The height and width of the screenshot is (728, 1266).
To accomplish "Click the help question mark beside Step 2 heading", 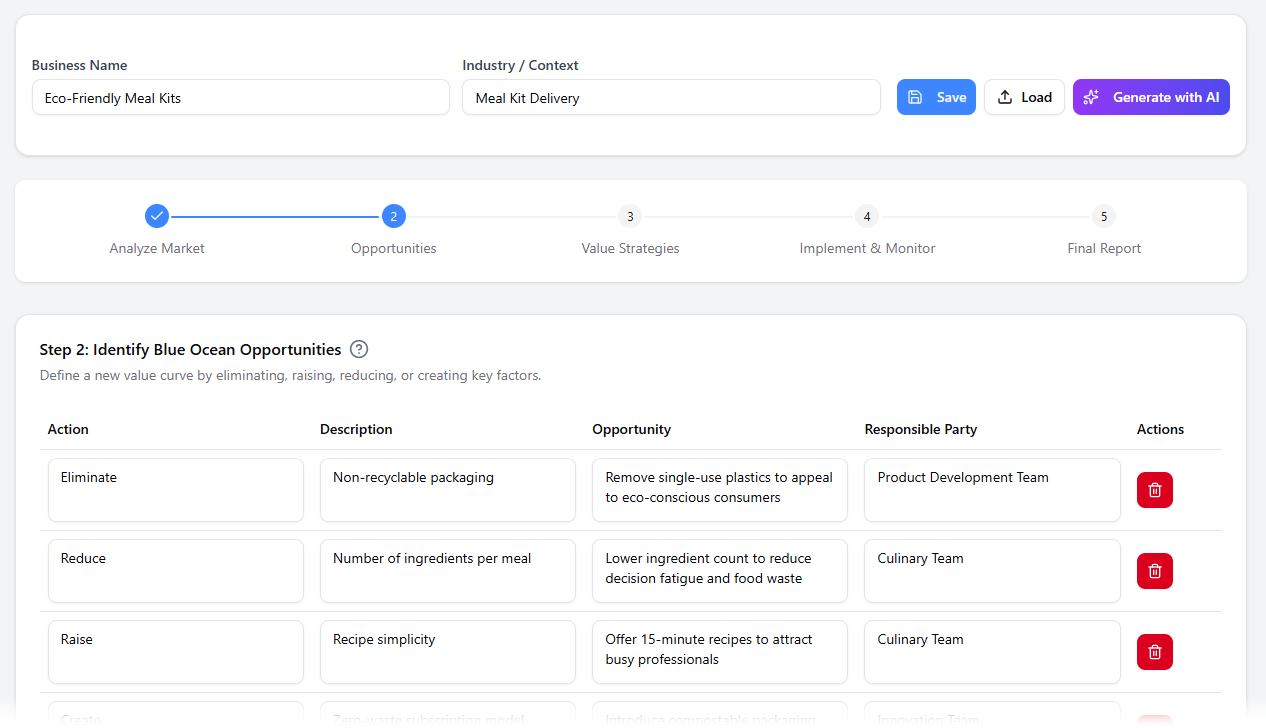I will click(x=359, y=349).
